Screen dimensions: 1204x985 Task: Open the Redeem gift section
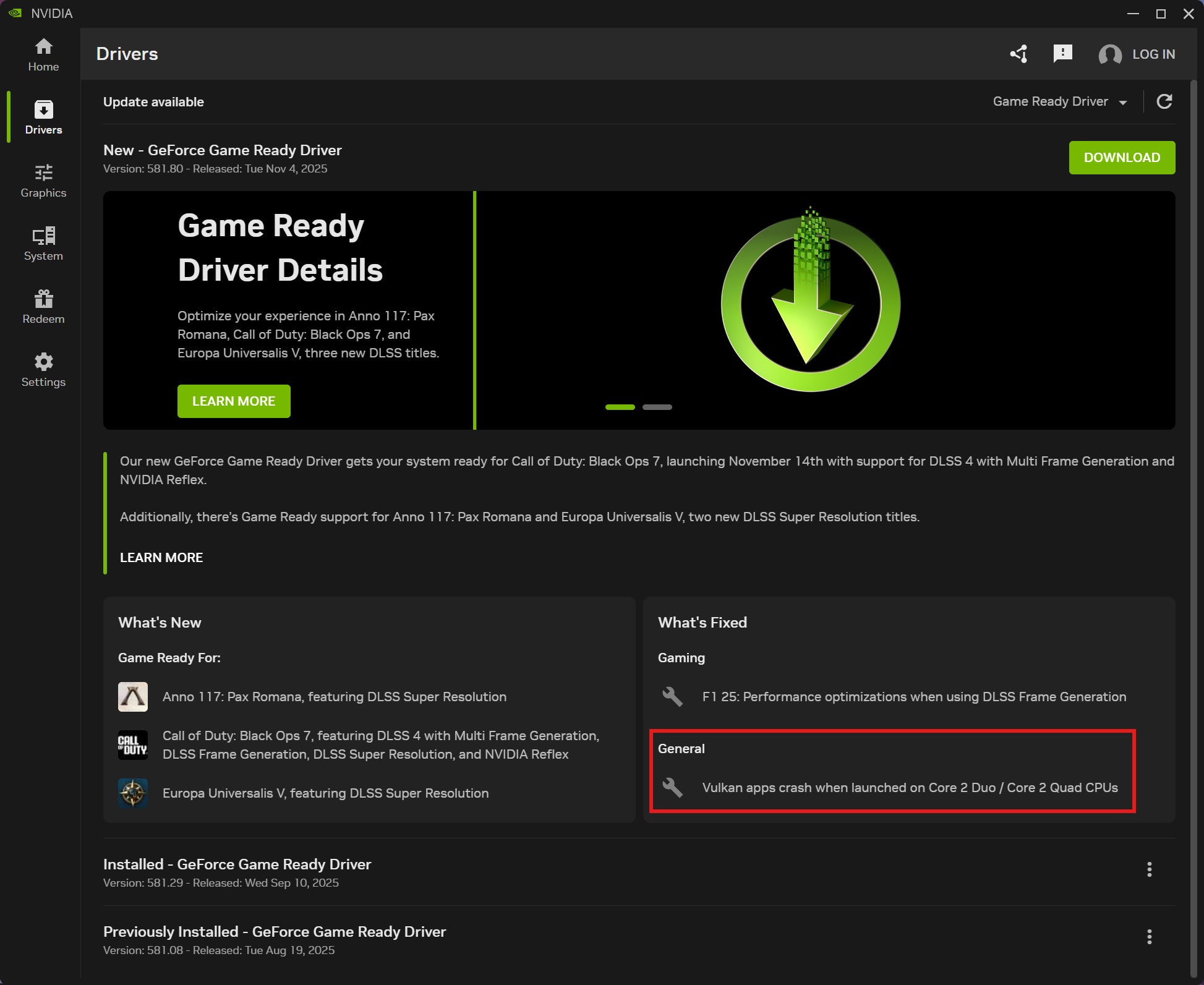43,307
